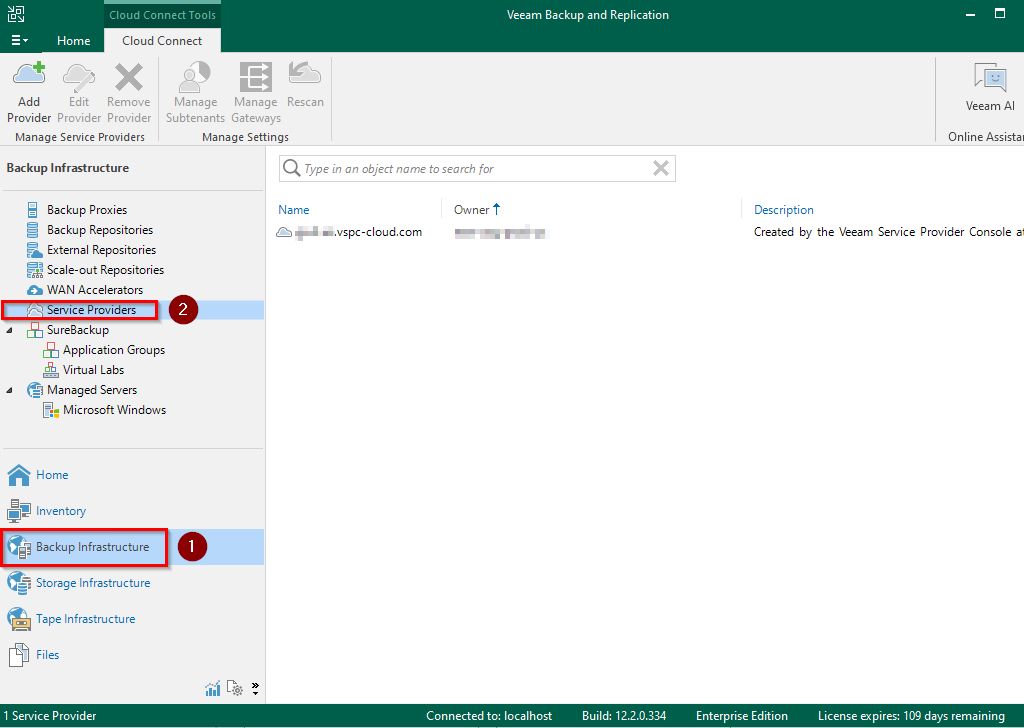
Task: Click the search magnifier icon
Action: click(291, 168)
